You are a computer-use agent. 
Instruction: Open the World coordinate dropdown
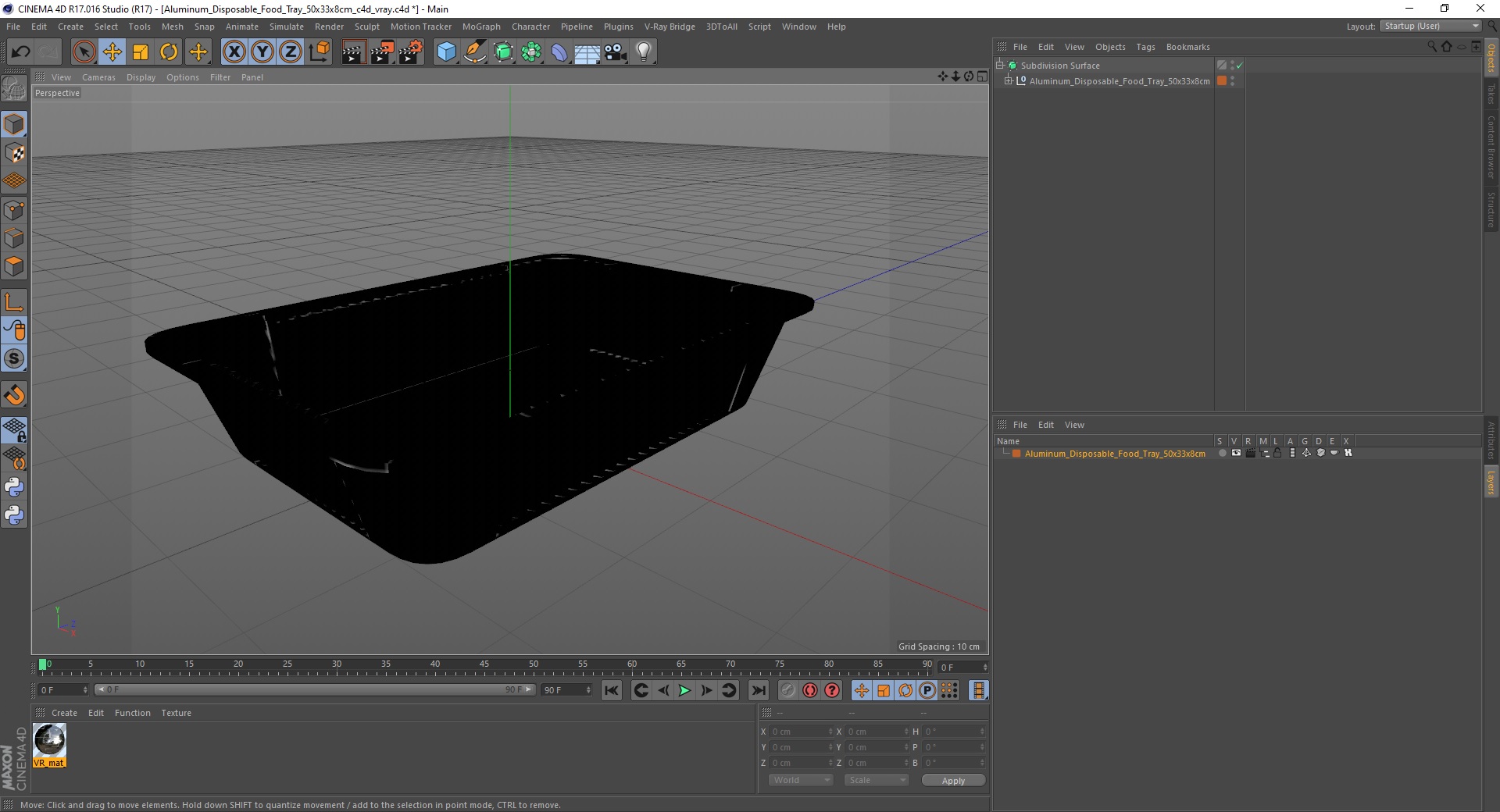pyautogui.click(x=801, y=780)
